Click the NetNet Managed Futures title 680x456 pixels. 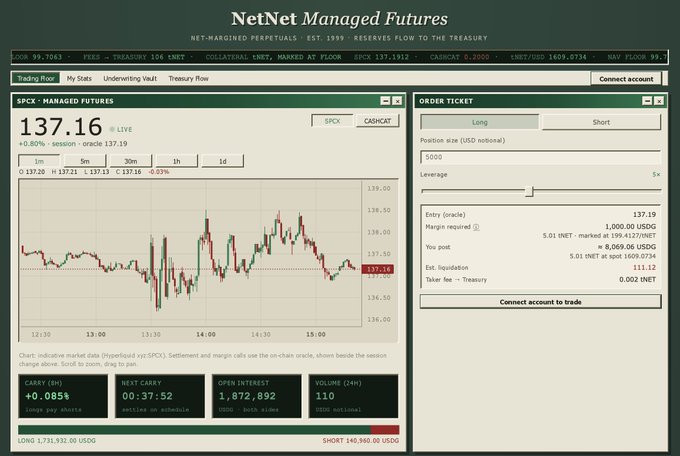[340, 19]
